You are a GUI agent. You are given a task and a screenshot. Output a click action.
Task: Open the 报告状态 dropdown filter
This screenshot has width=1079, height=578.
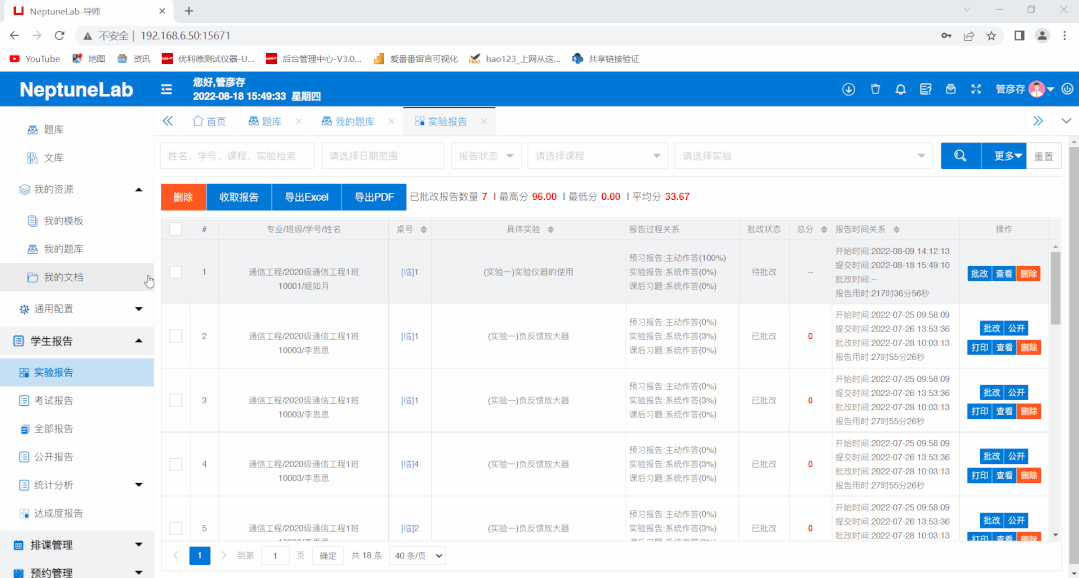485,156
